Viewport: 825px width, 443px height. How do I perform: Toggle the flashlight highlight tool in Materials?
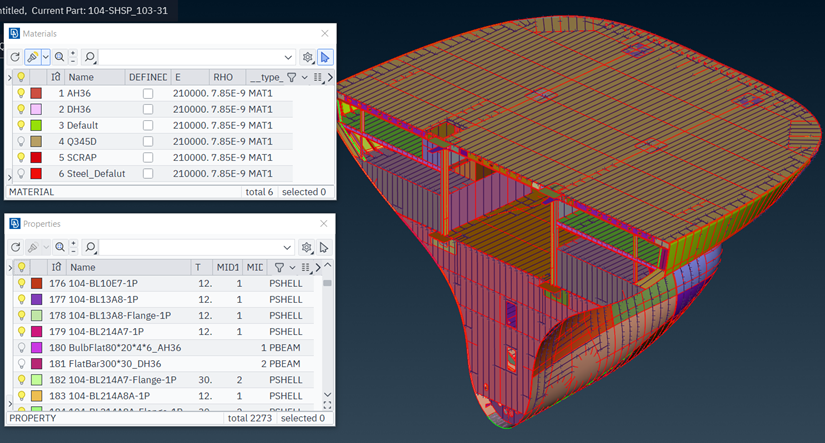point(33,57)
